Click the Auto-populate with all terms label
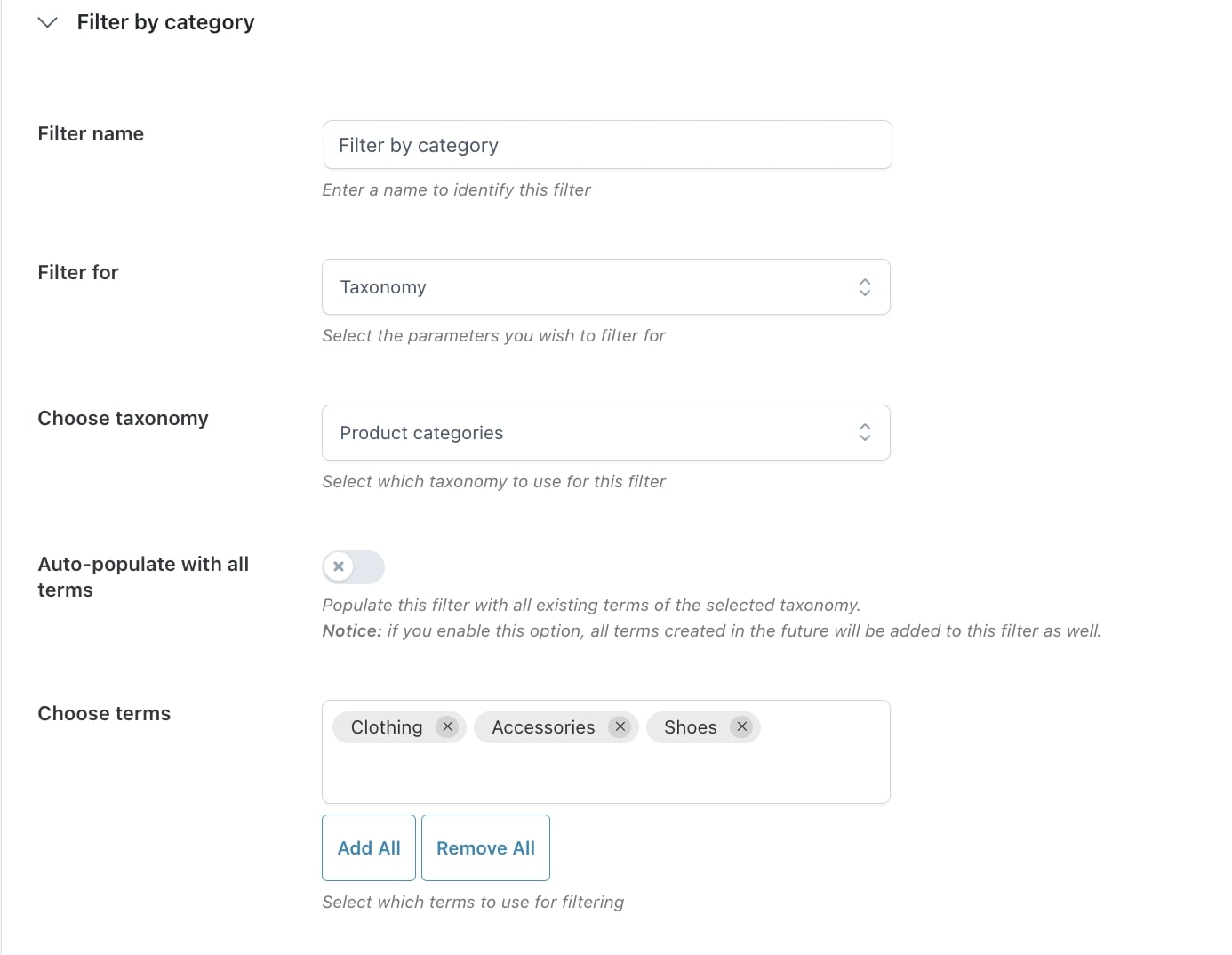The image size is (1232, 955). coord(143,576)
